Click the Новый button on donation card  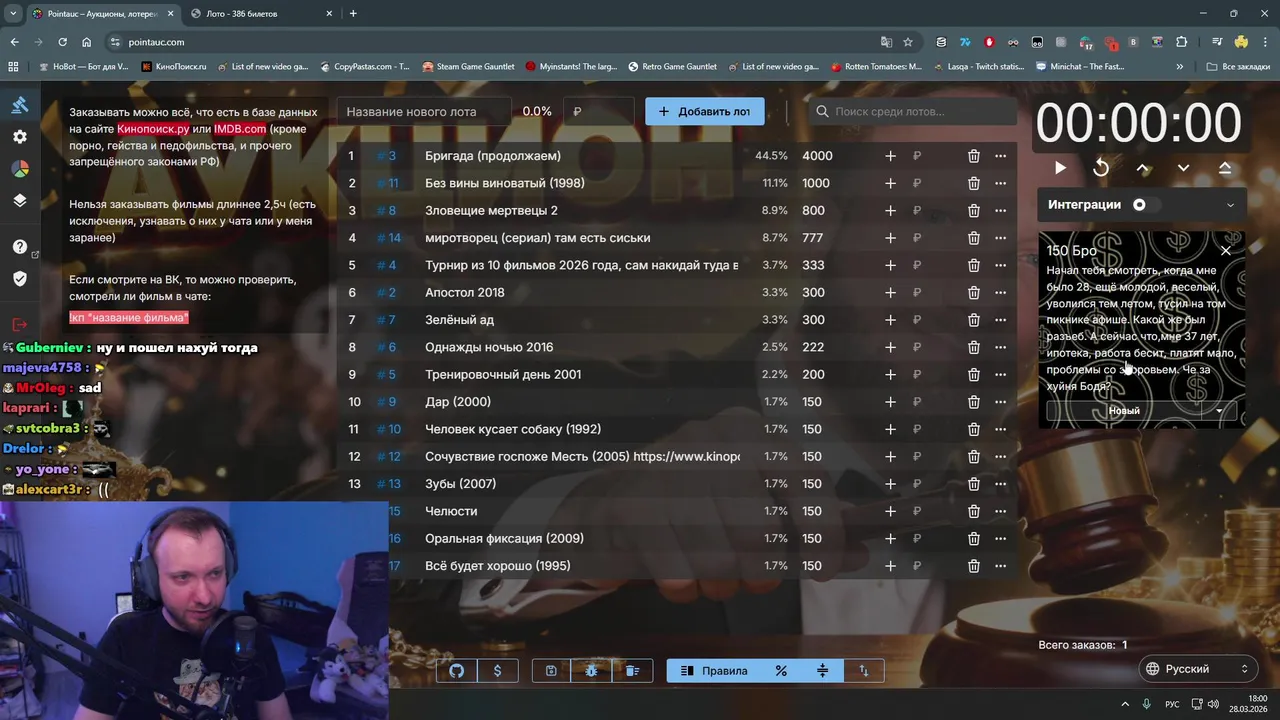click(1124, 410)
